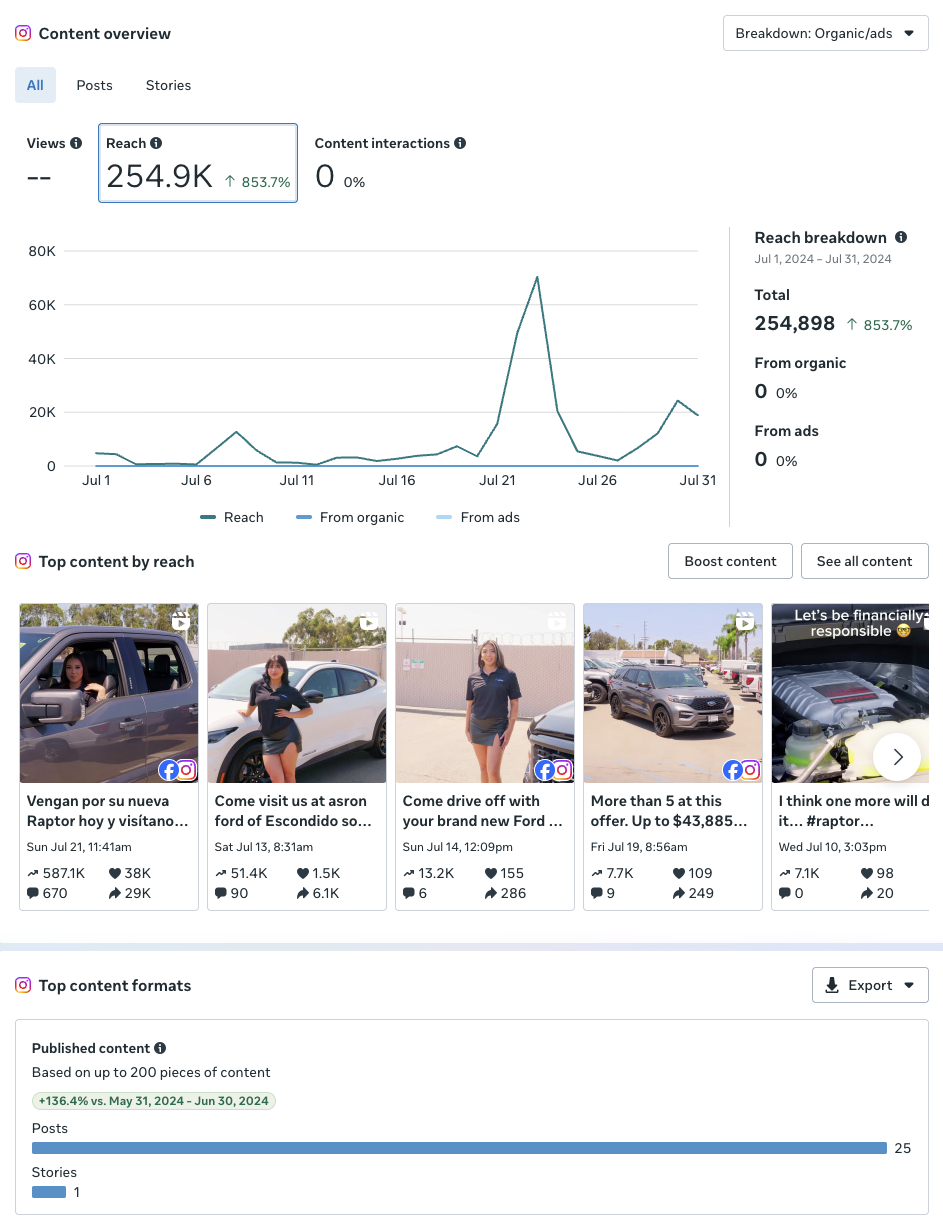
Task: Open the asron ford of Escondido post
Action: (297, 756)
